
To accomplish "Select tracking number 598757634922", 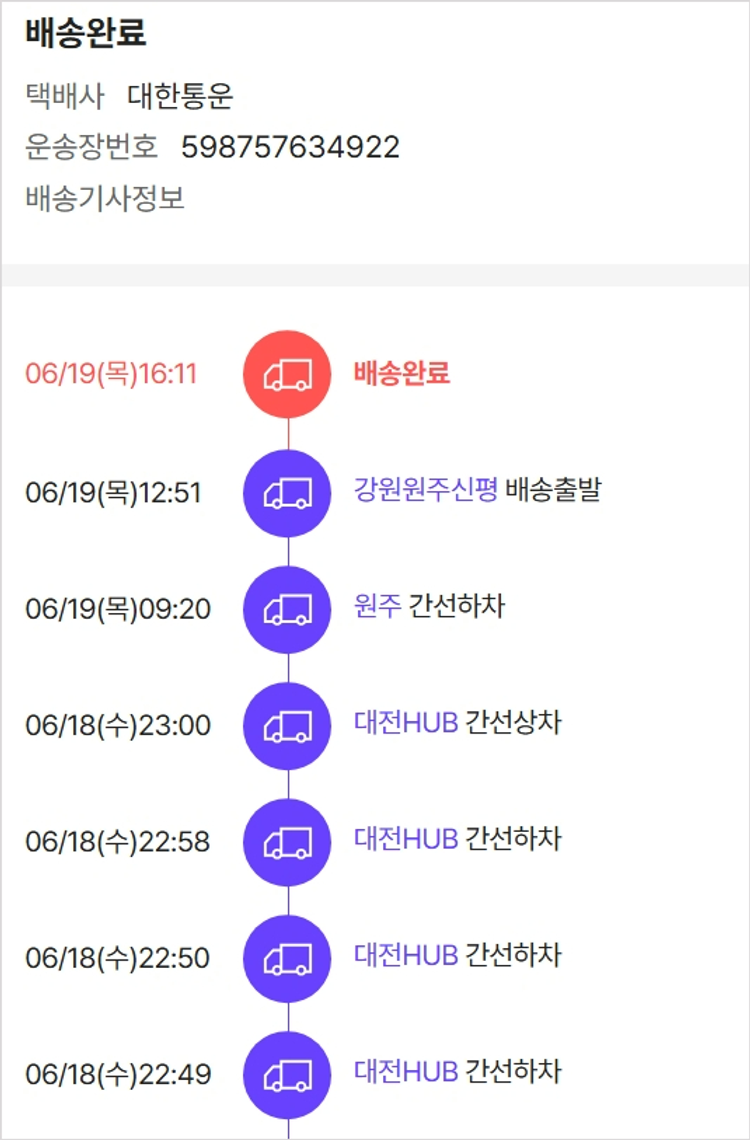I will (x=290, y=148).
